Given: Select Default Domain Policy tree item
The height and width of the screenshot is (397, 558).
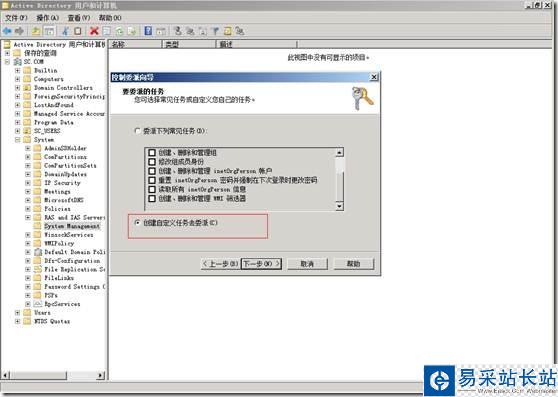Looking at the screenshot, I should pos(75,252).
